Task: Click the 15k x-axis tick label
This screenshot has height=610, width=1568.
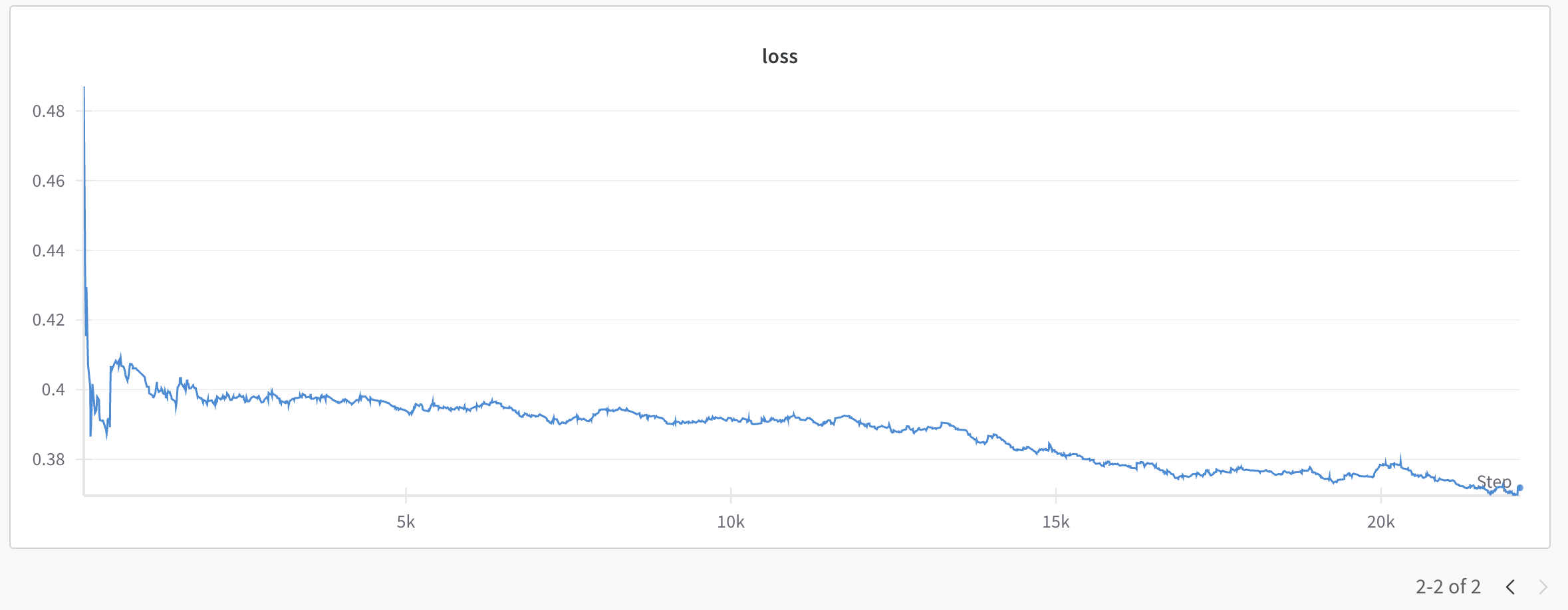Action: pyautogui.click(x=1055, y=522)
